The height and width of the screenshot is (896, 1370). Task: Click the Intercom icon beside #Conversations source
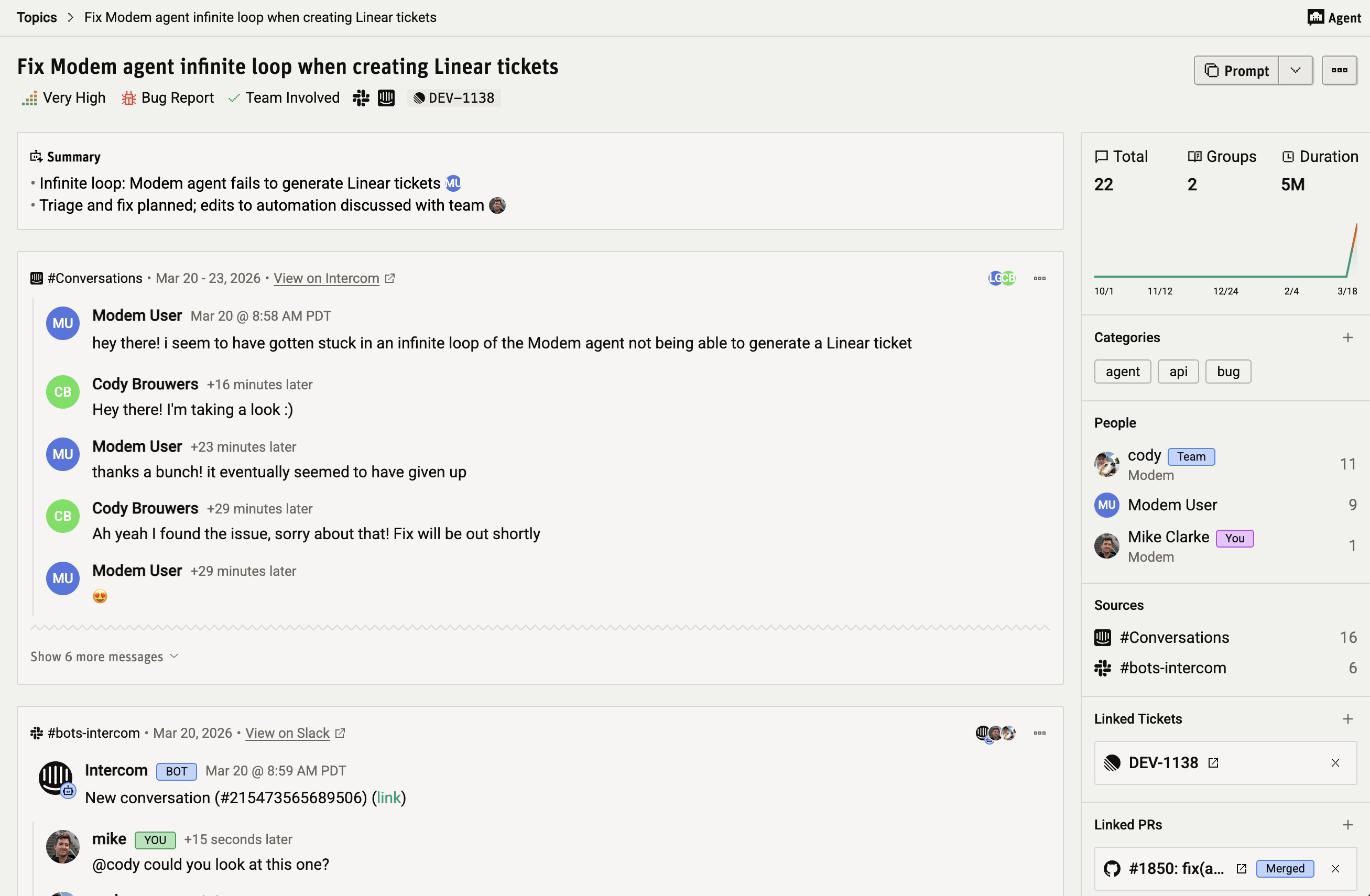coord(1102,638)
